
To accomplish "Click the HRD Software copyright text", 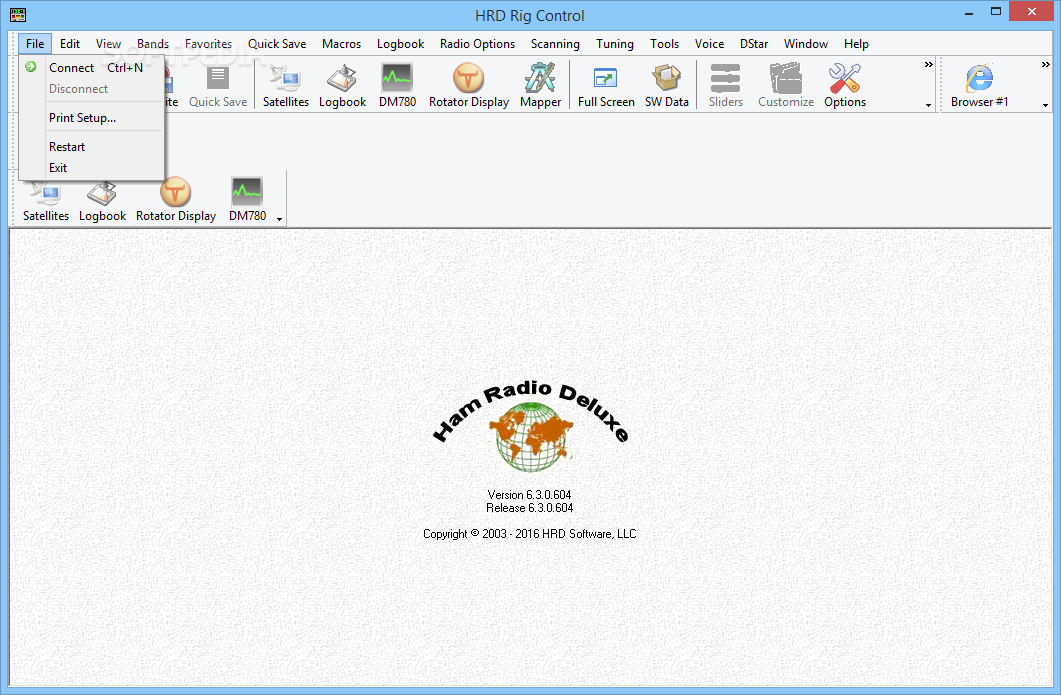I will click(x=529, y=534).
